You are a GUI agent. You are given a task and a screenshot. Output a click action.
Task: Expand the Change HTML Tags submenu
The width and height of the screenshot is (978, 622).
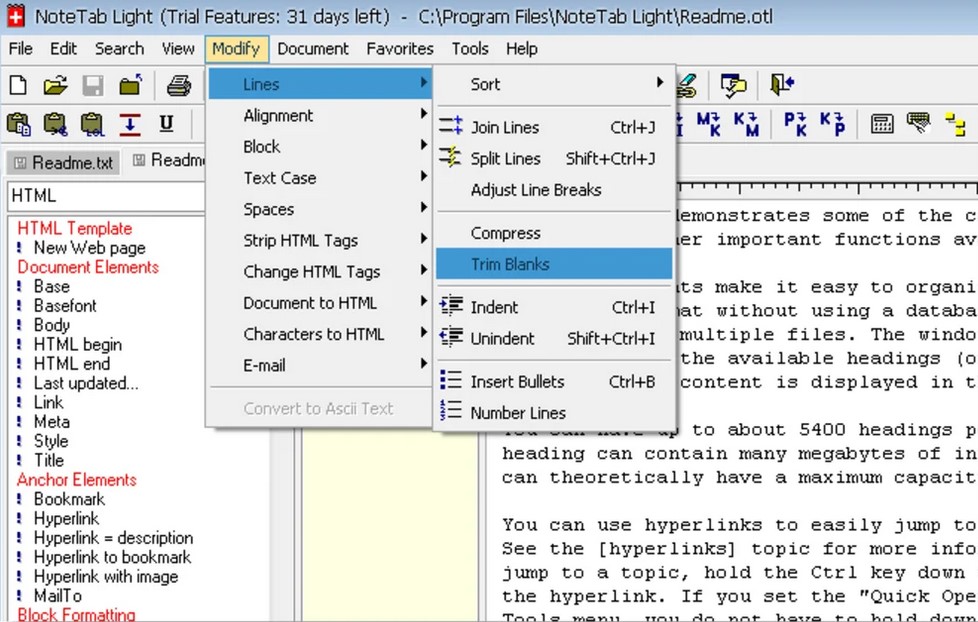[x=321, y=271]
